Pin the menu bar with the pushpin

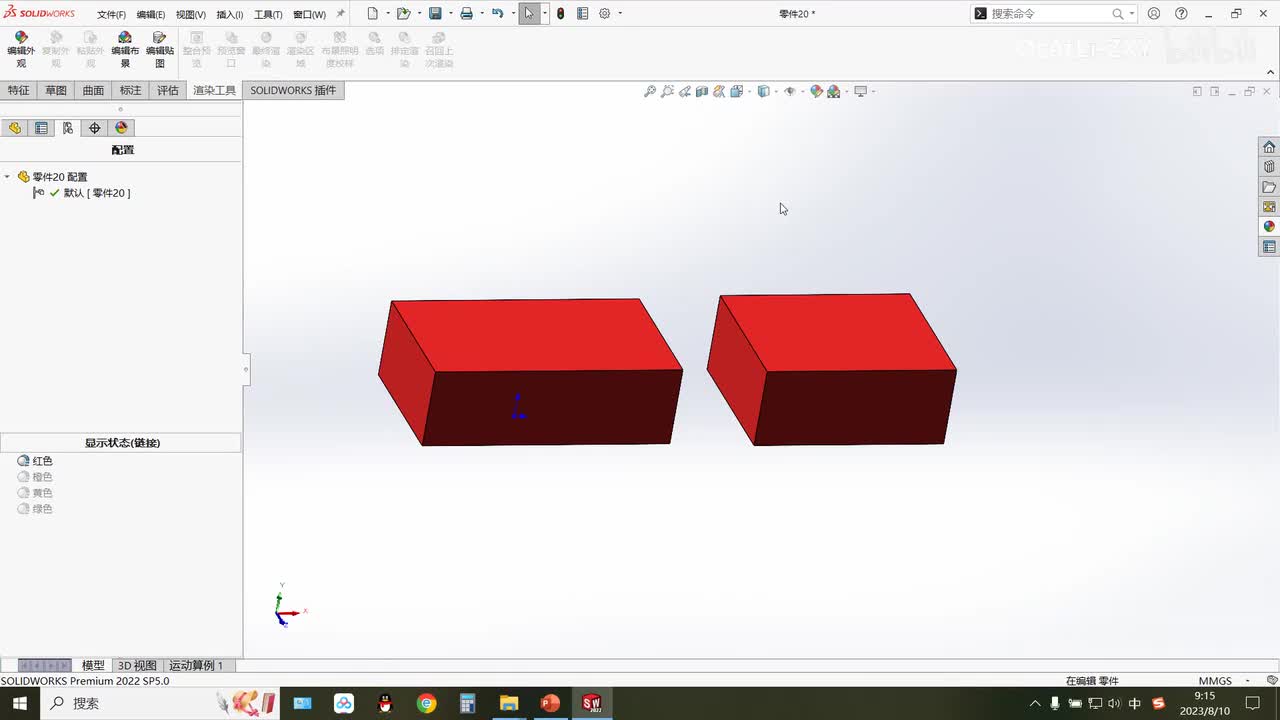pyautogui.click(x=340, y=14)
